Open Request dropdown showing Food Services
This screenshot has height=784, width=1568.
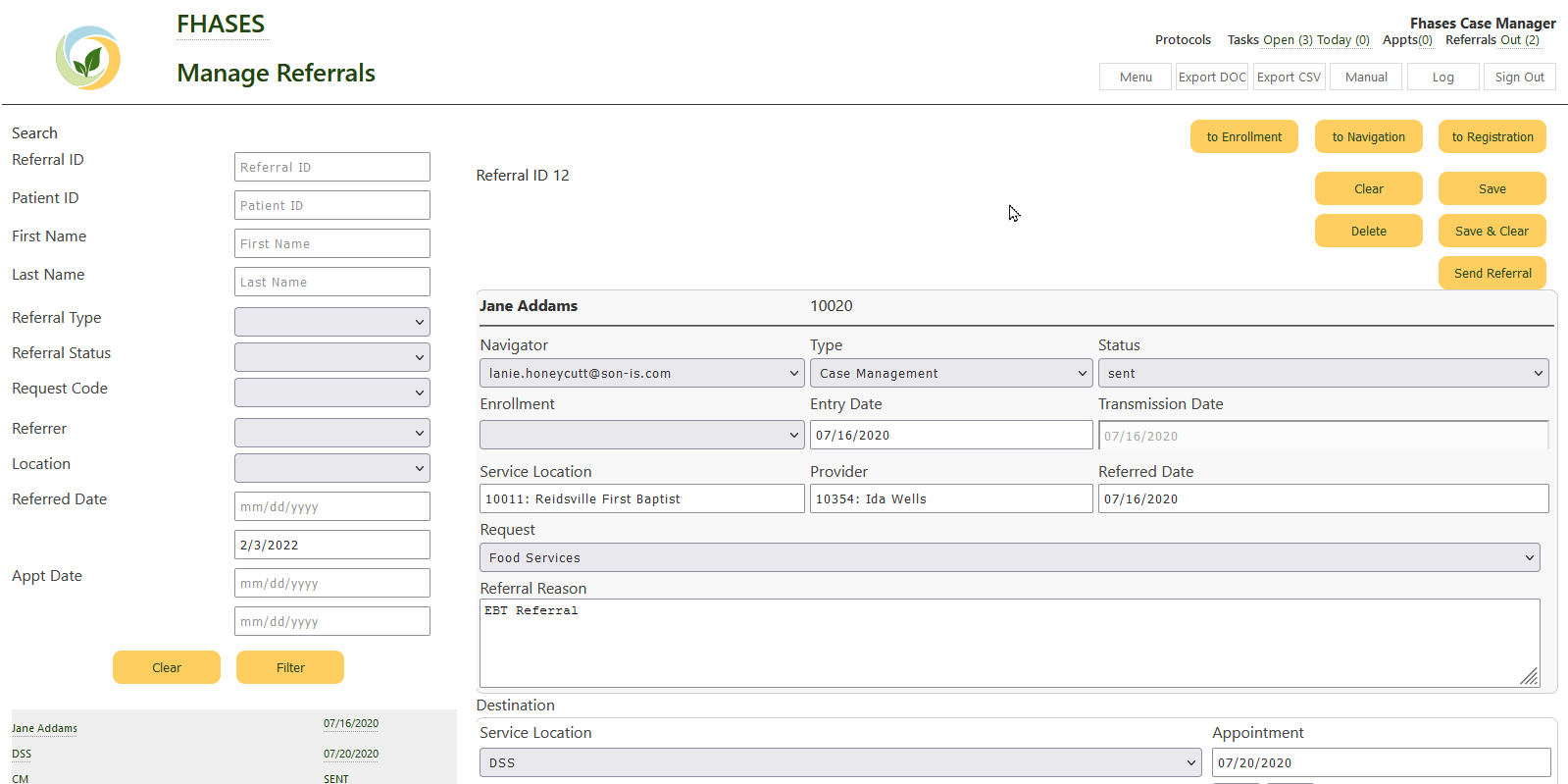click(1010, 557)
